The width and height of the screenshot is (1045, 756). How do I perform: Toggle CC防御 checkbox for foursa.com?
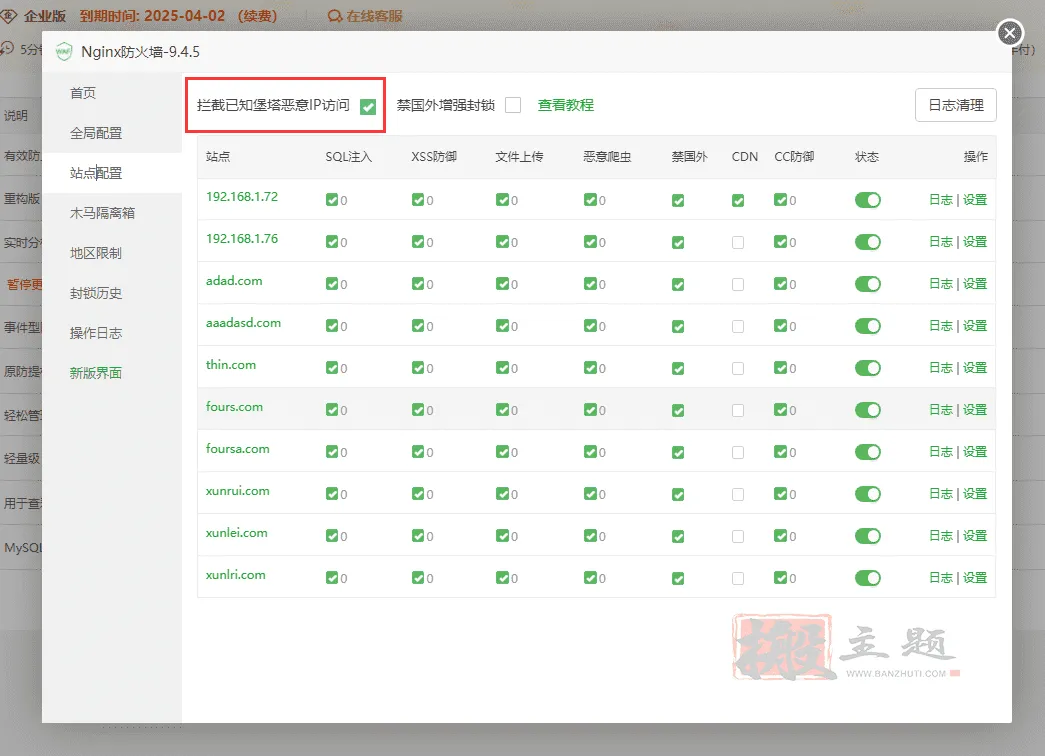(780, 451)
